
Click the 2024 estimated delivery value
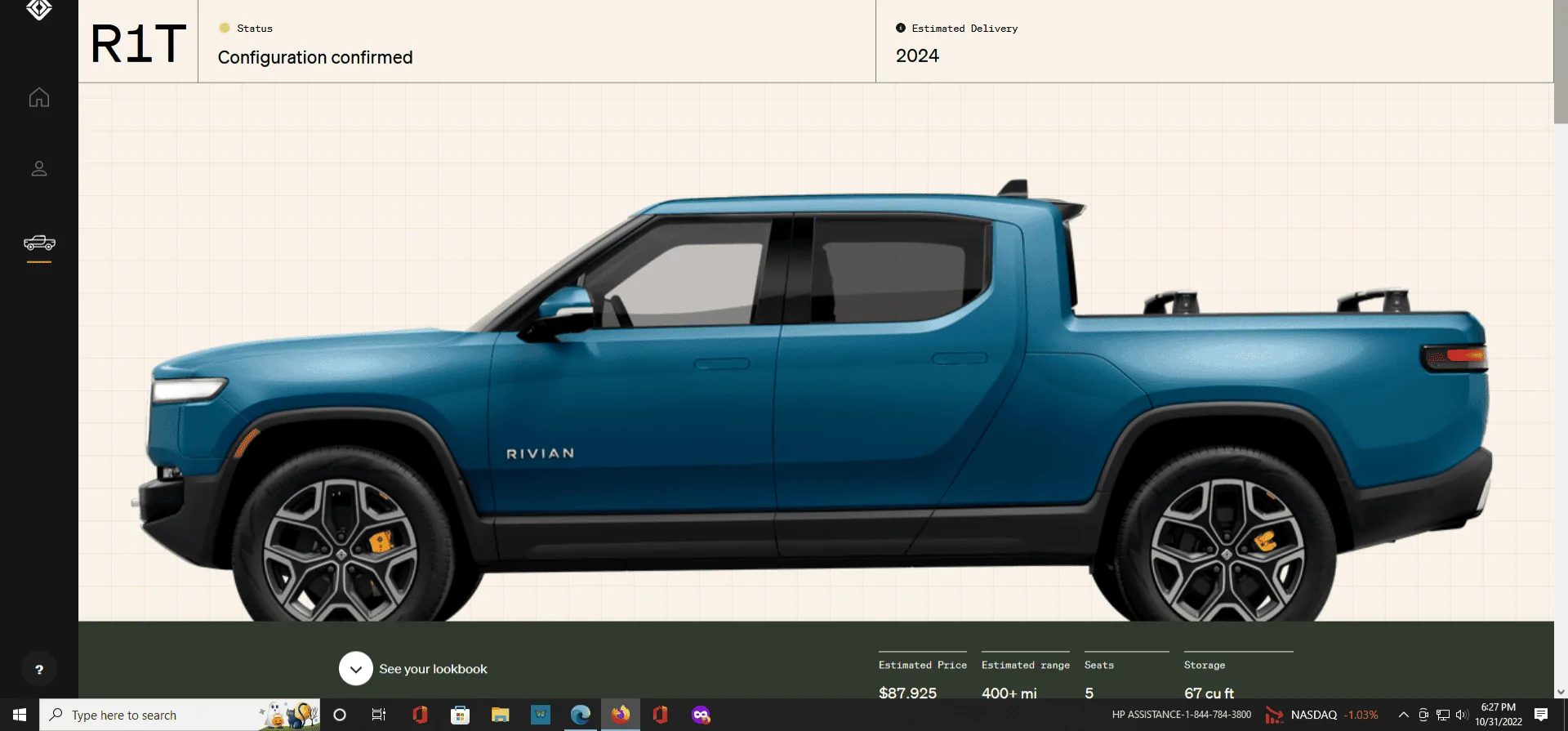pos(917,56)
